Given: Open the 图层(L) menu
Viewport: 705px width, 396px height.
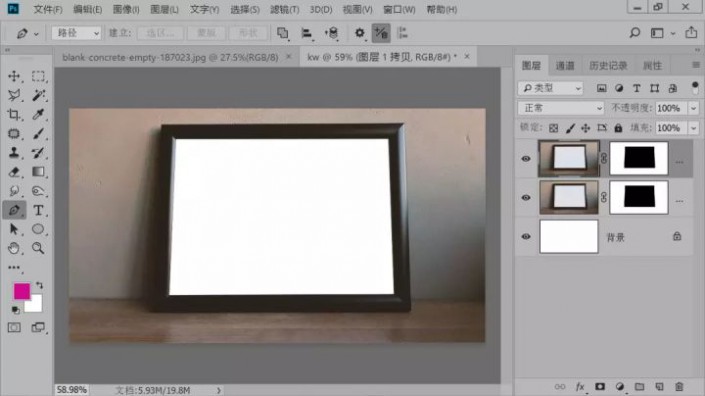Looking at the screenshot, I should tap(164, 9).
